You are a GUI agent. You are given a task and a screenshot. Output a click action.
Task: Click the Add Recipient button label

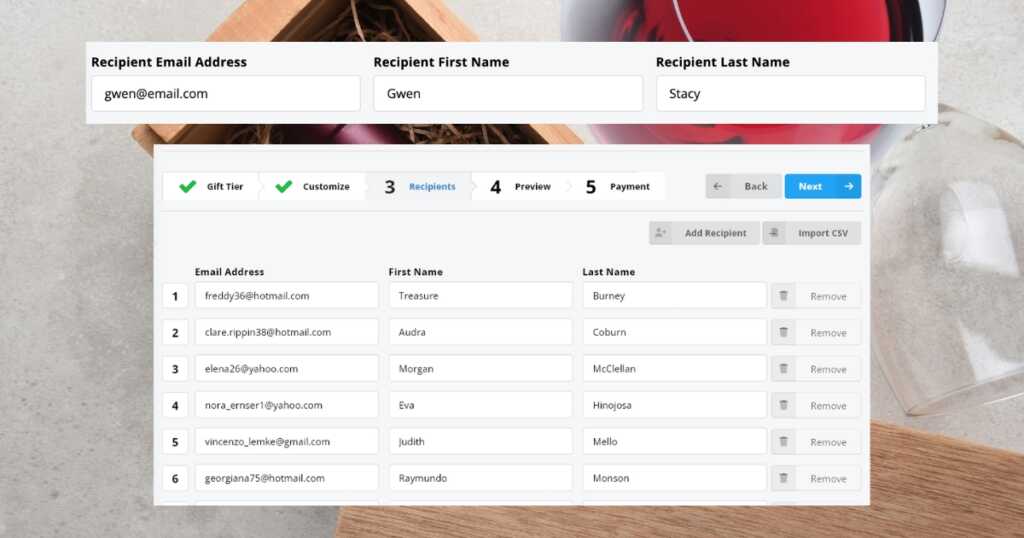click(715, 233)
